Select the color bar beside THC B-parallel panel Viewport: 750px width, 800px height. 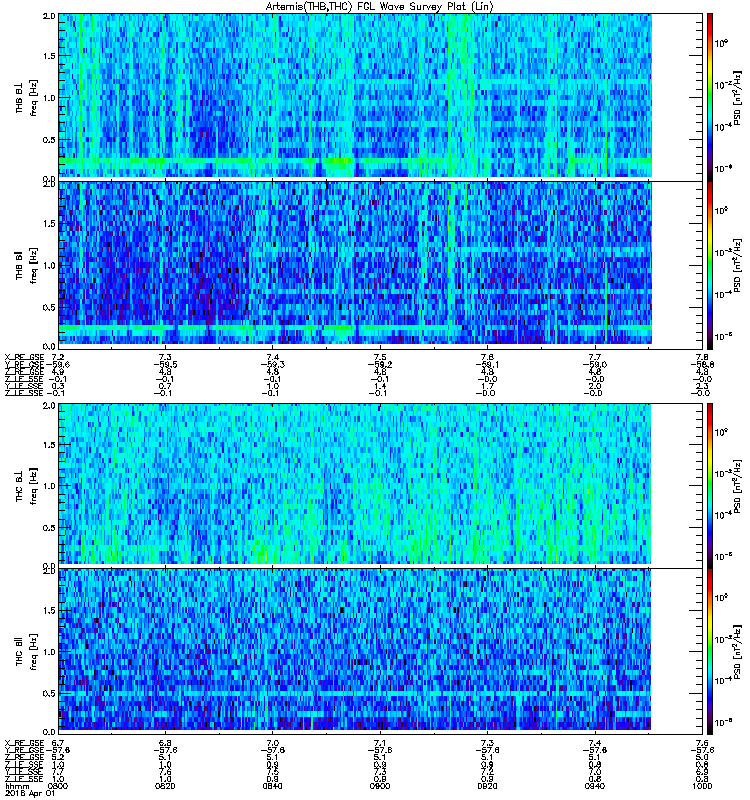click(x=710, y=652)
